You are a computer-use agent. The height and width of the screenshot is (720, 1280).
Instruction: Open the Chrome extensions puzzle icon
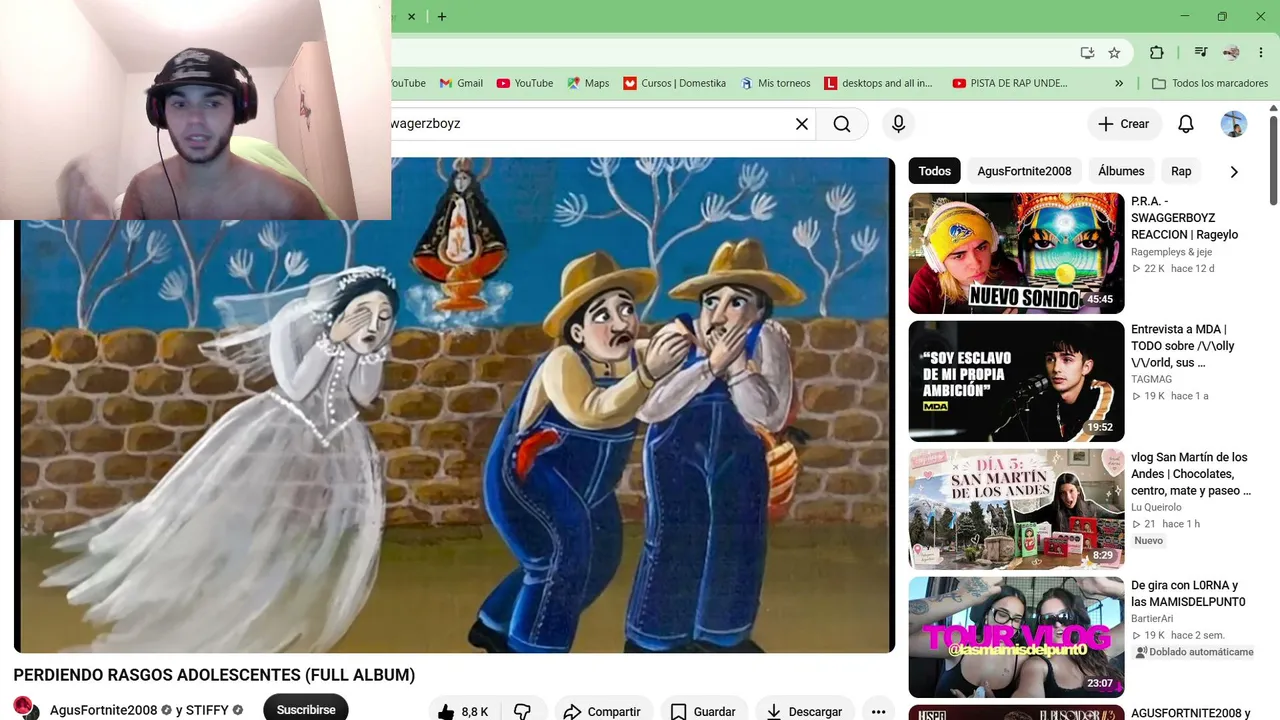1157,53
